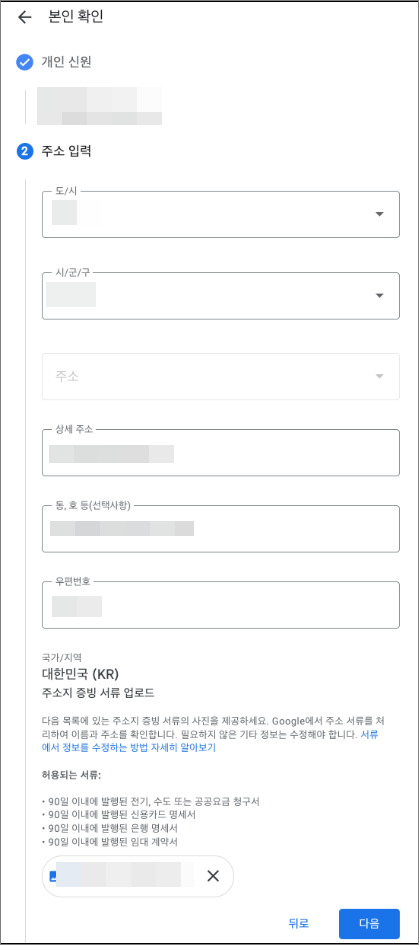Open the 도/시 dropdown arrow
Screen dimensions: 419x945
pyautogui.click(x=379, y=215)
